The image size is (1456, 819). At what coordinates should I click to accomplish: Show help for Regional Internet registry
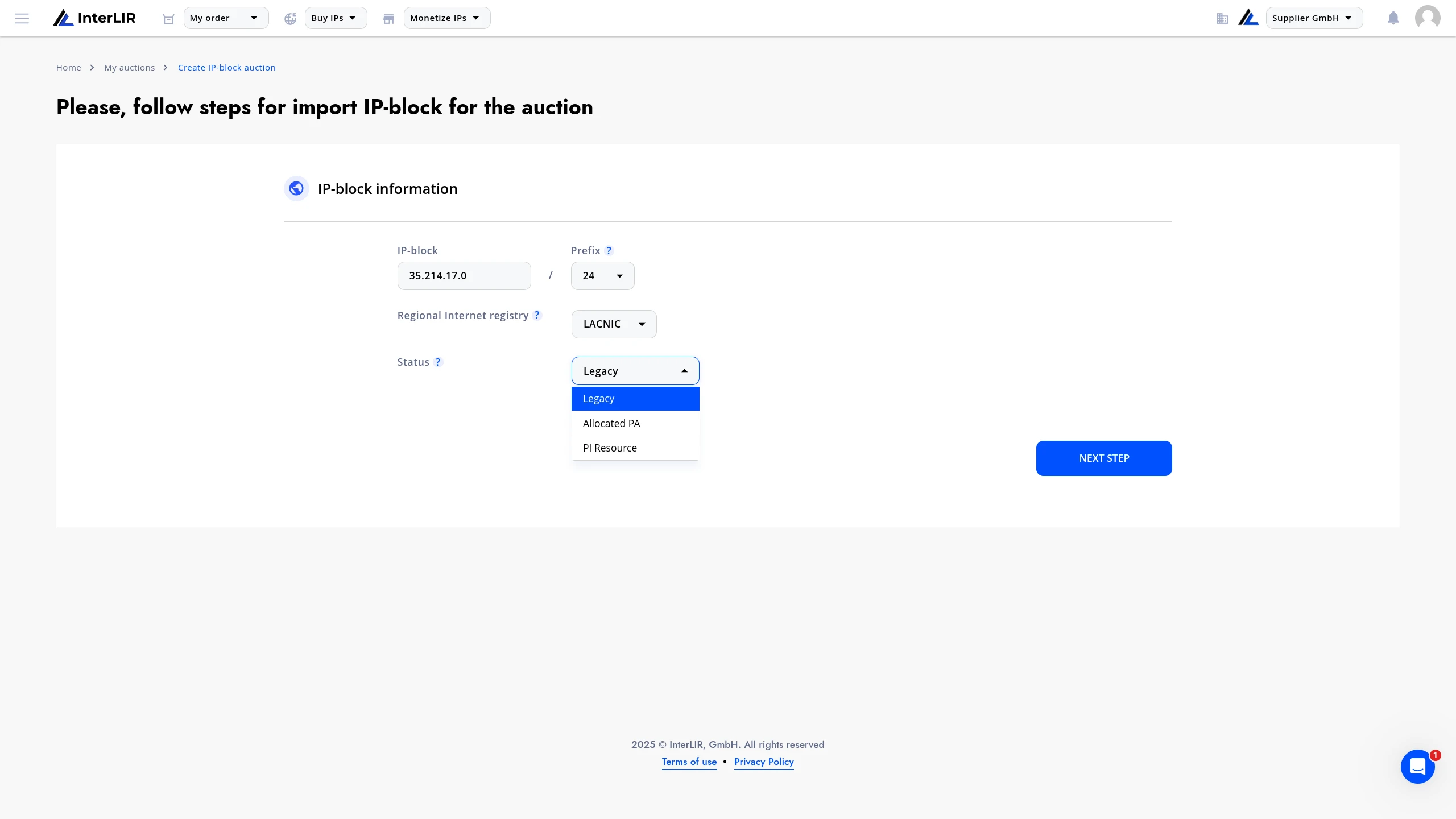[x=537, y=315]
